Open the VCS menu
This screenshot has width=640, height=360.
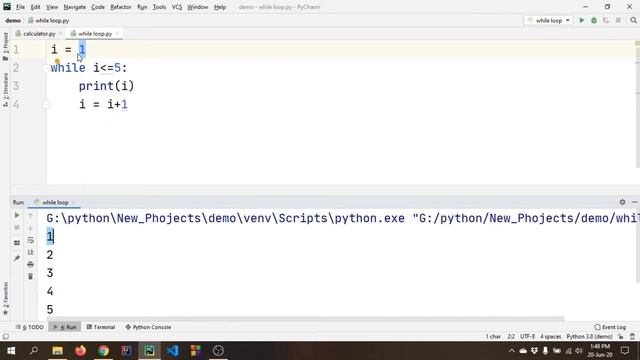[x=177, y=7]
